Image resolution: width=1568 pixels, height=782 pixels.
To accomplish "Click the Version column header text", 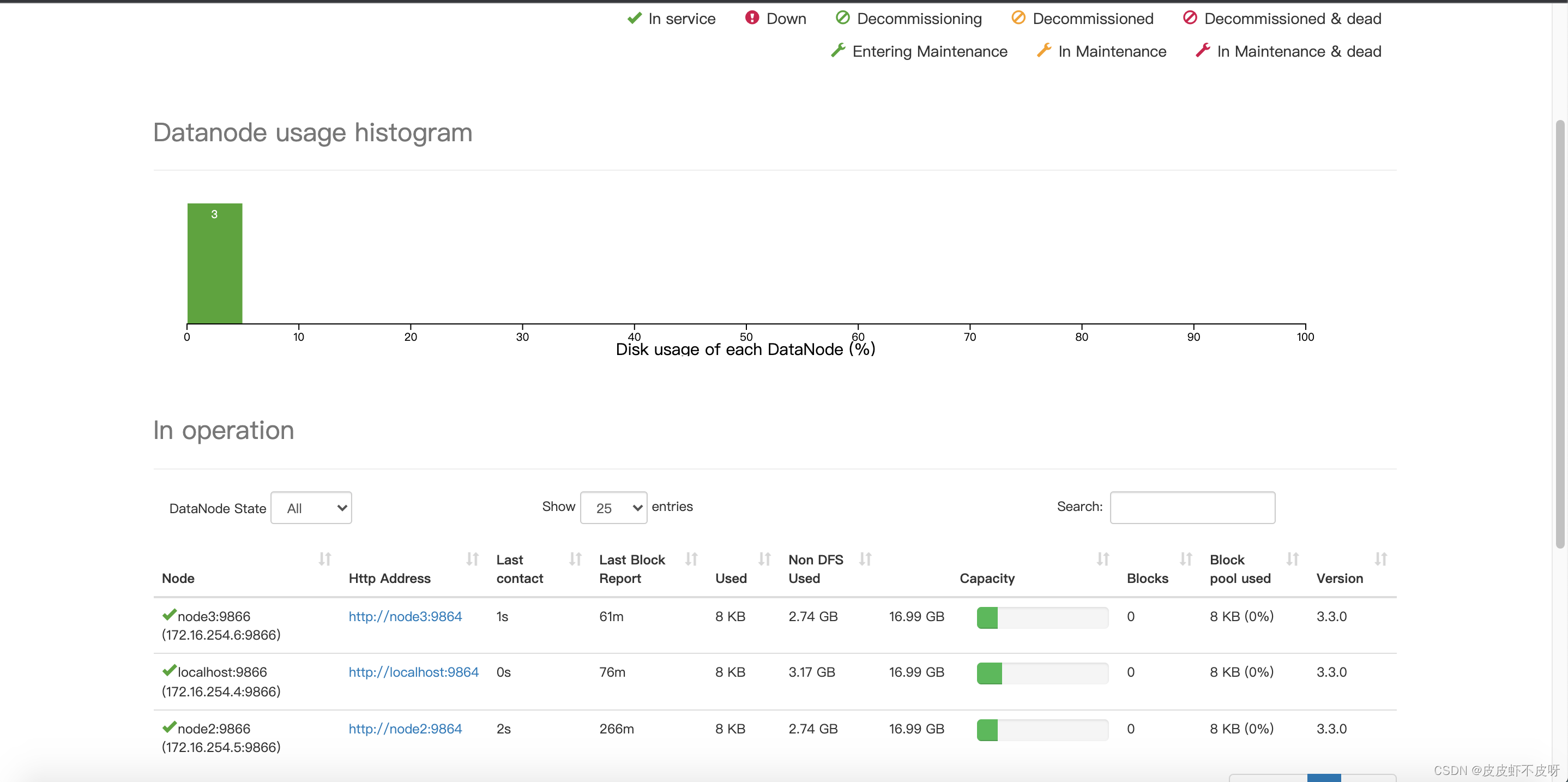I will (x=1340, y=579).
